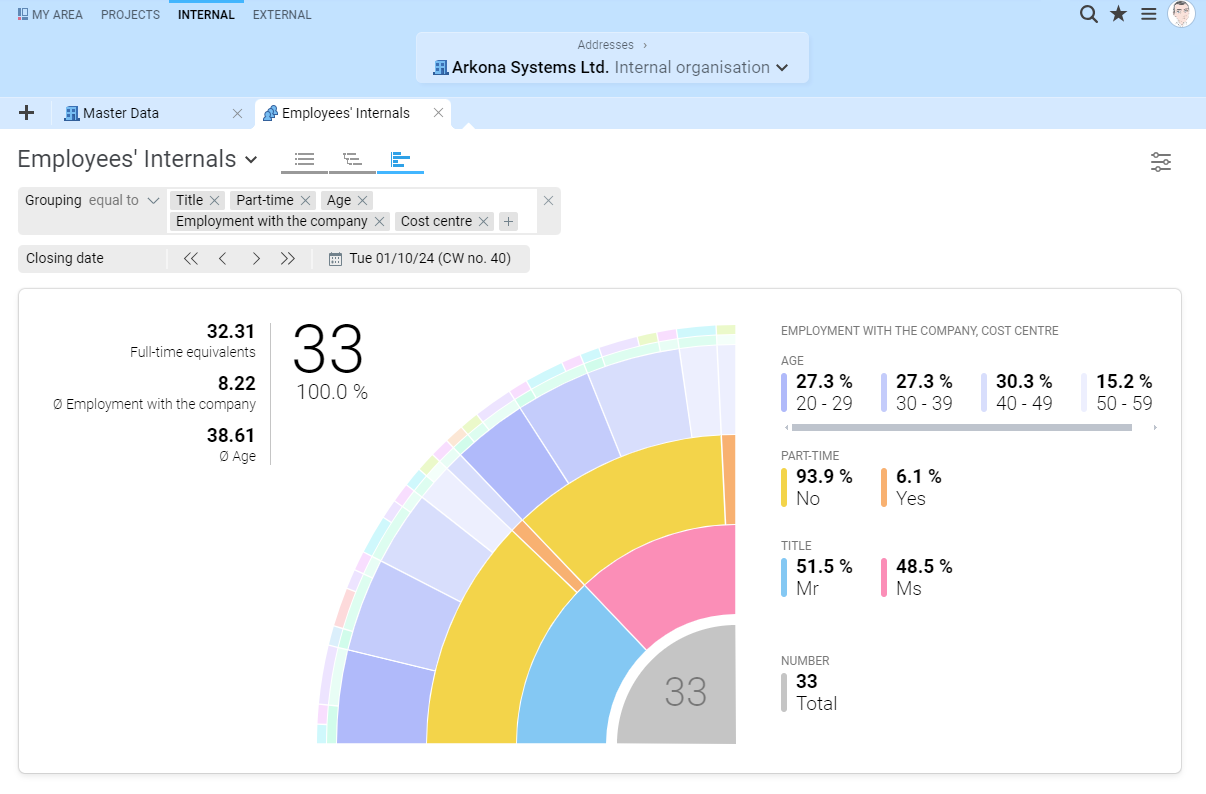Jump far back with double-left arrows
This screenshot has height=794, width=1206.
tap(191, 258)
